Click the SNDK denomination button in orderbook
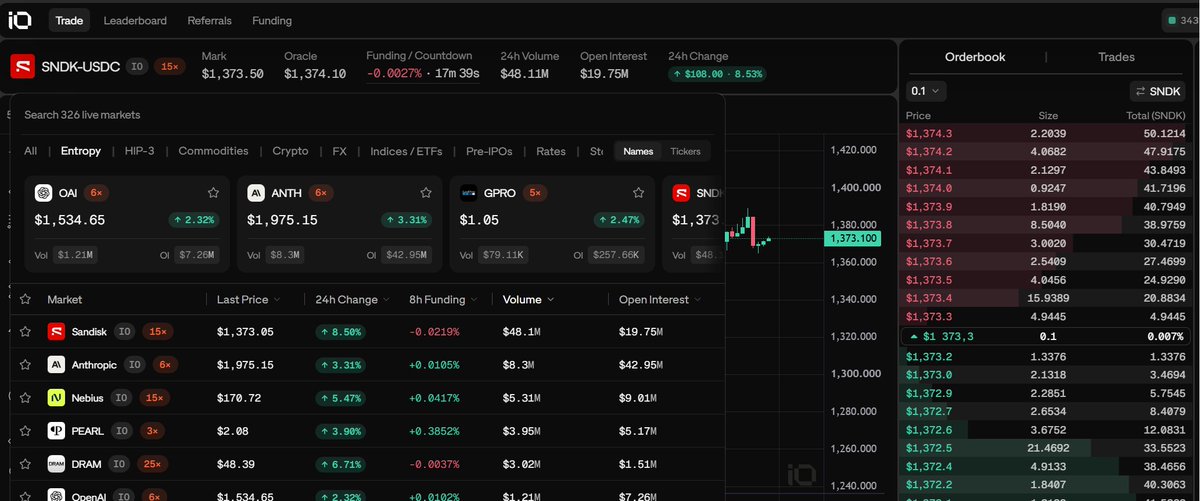Viewport: 1200px width, 501px height. pos(1158,91)
